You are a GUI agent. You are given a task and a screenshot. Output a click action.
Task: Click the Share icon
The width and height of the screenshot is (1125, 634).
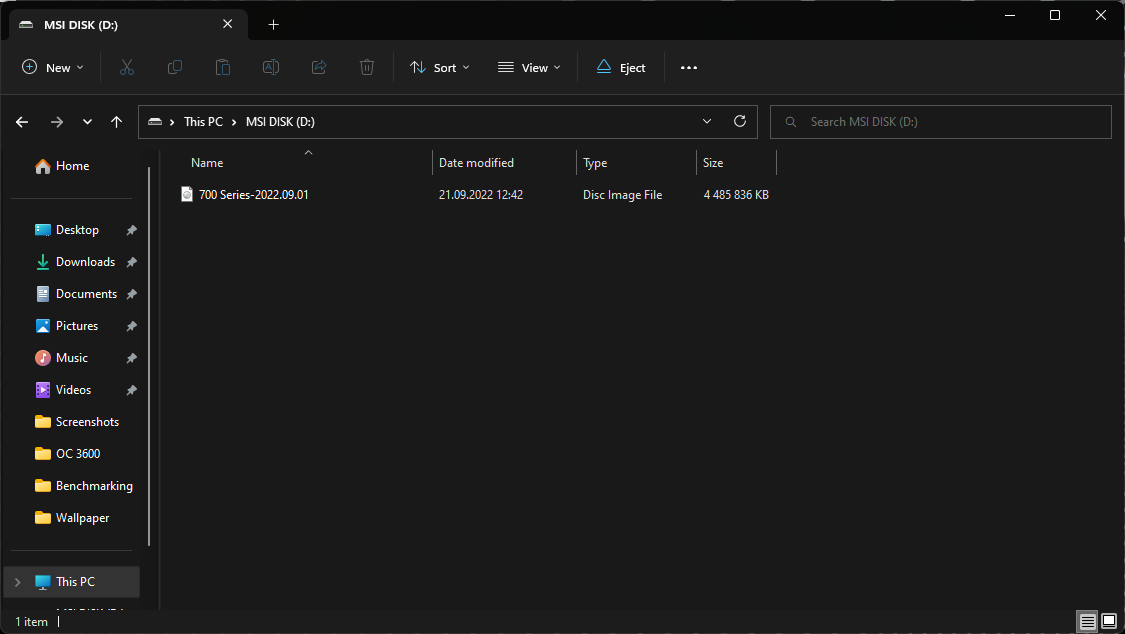tap(318, 67)
